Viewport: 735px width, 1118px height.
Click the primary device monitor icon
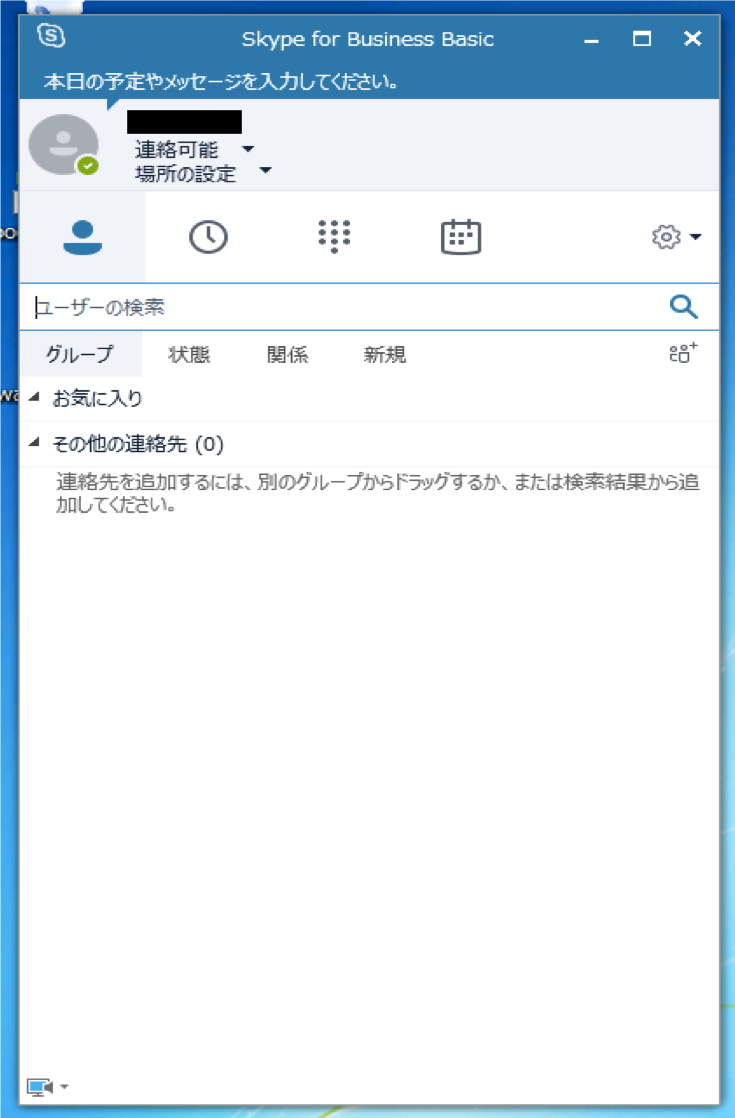click(x=39, y=1087)
